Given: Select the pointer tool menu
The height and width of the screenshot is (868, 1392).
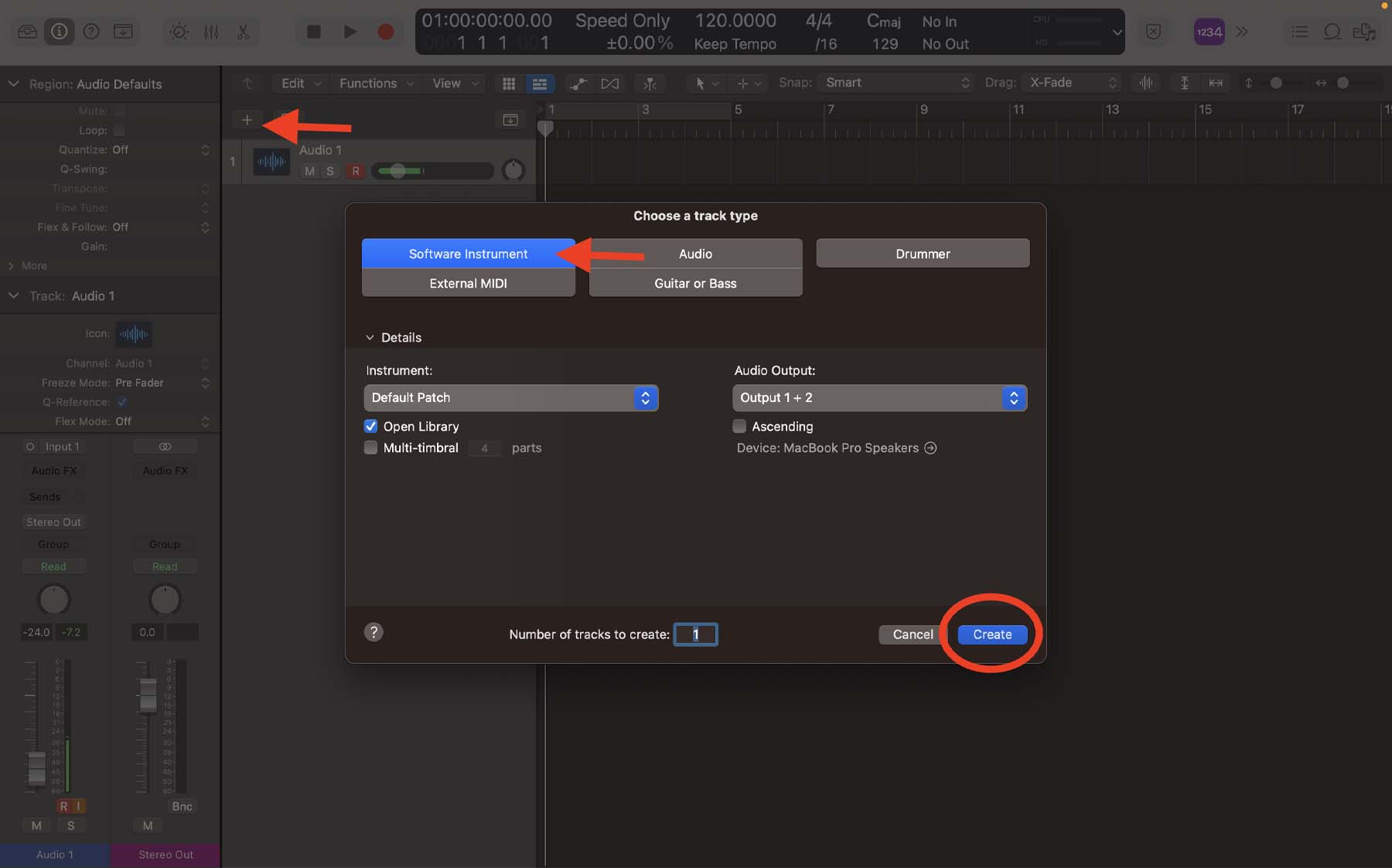Looking at the screenshot, I should click(x=706, y=83).
